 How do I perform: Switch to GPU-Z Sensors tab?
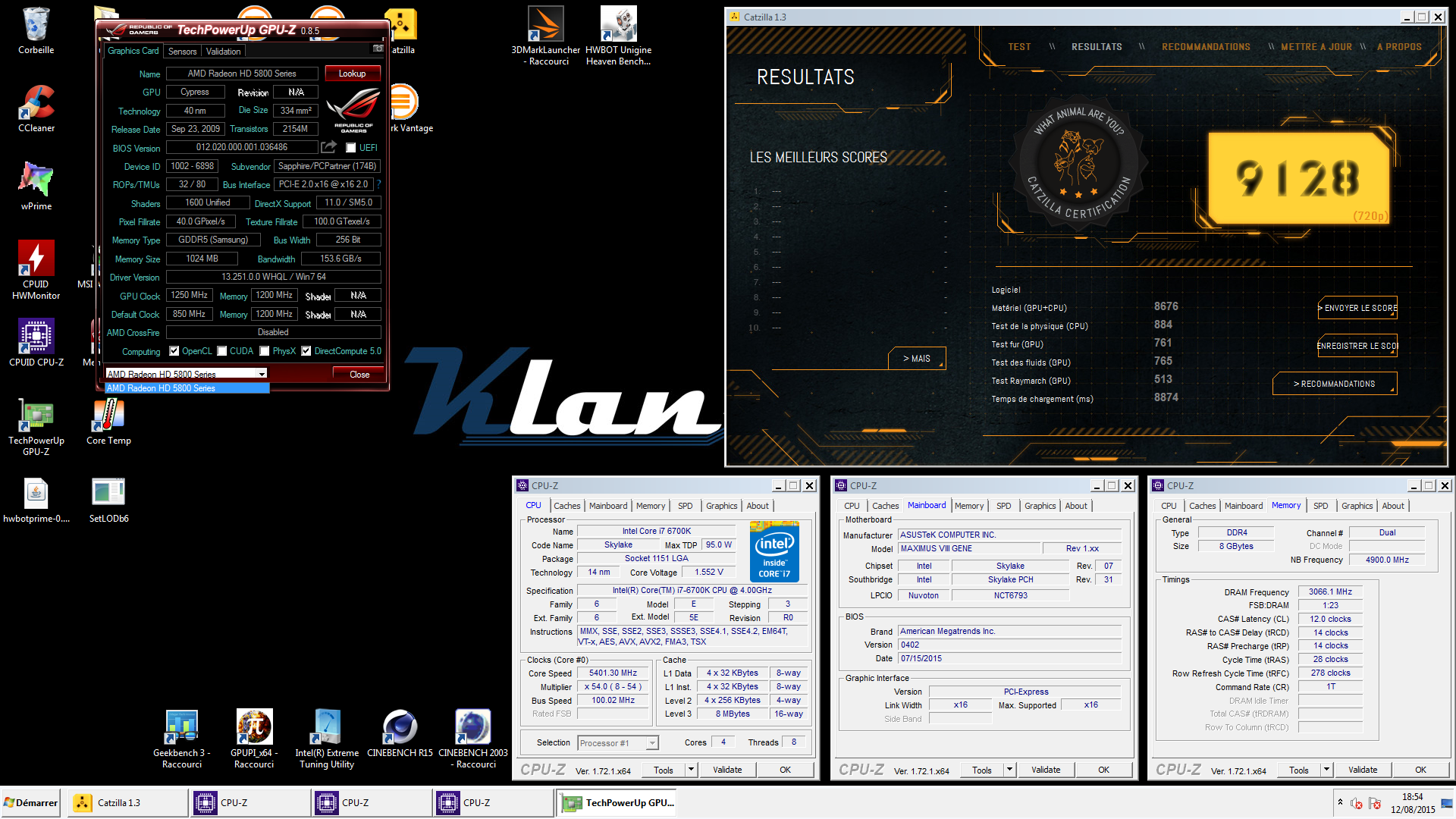pos(182,52)
